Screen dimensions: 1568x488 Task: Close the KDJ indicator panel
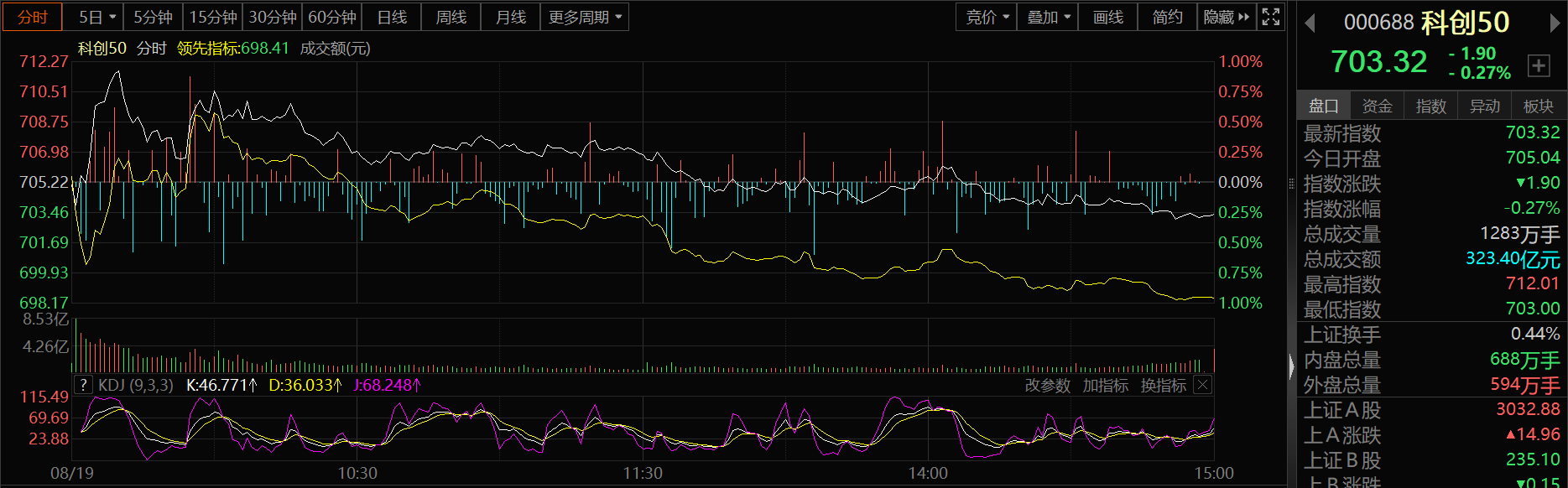point(1202,385)
